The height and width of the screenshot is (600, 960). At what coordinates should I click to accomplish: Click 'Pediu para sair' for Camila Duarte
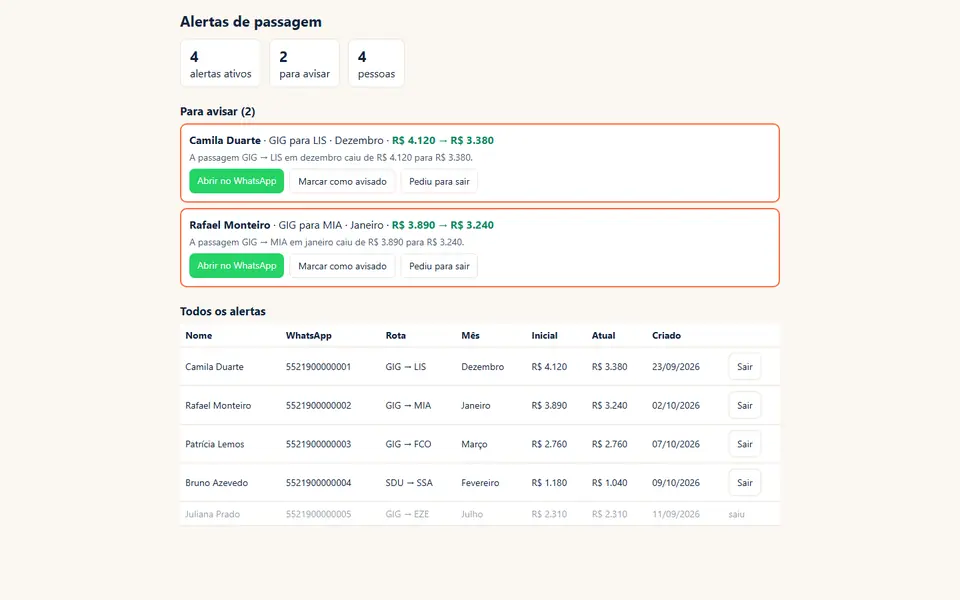[x=439, y=181]
